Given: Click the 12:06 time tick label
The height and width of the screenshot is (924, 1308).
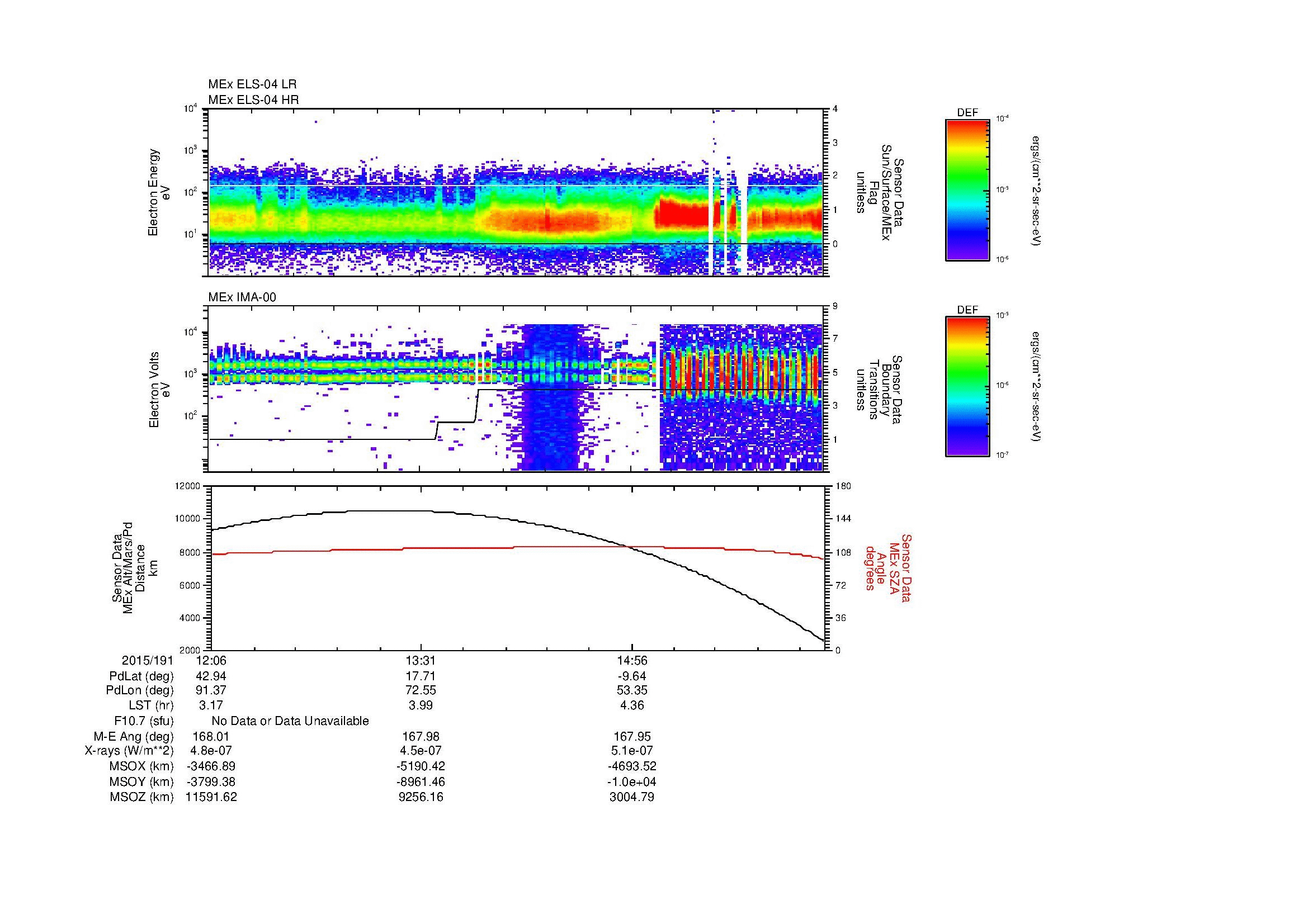Looking at the screenshot, I should [211, 661].
